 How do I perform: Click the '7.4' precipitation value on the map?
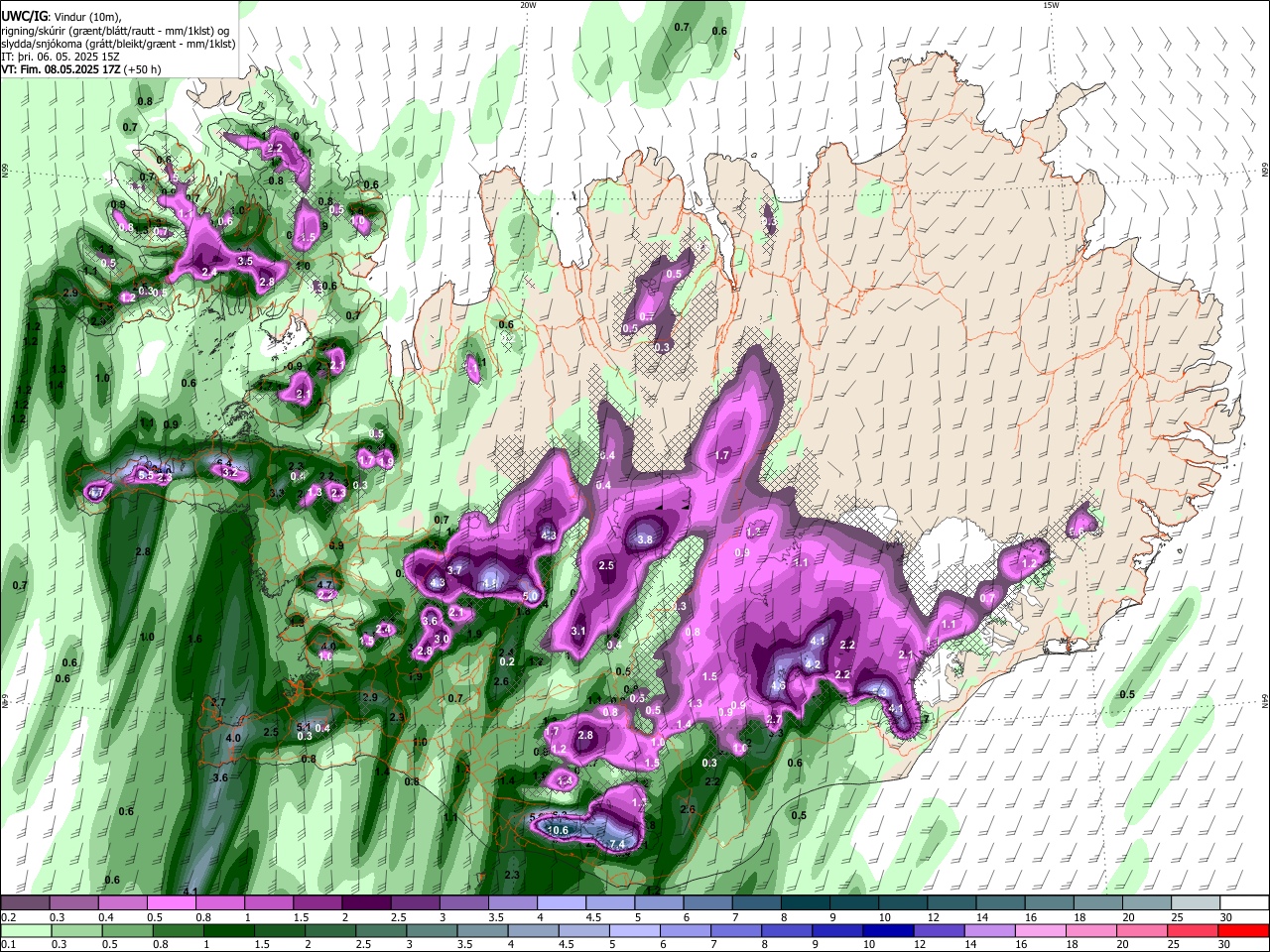(617, 844)
